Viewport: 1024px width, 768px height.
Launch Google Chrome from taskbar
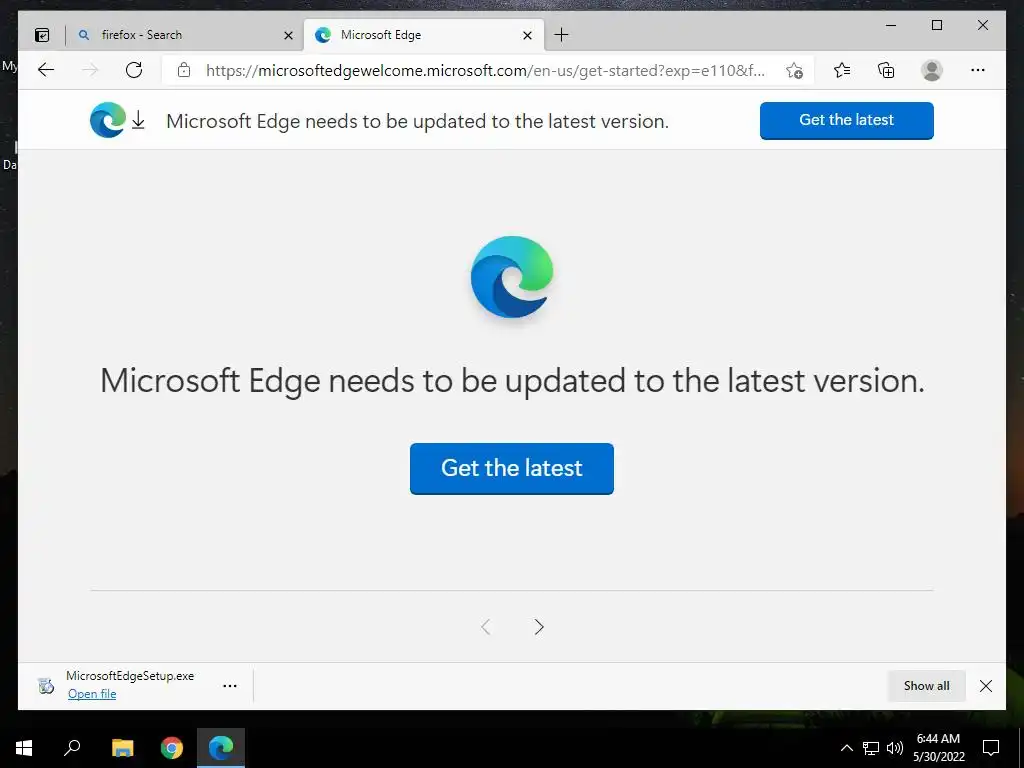(x=172, y=748)
